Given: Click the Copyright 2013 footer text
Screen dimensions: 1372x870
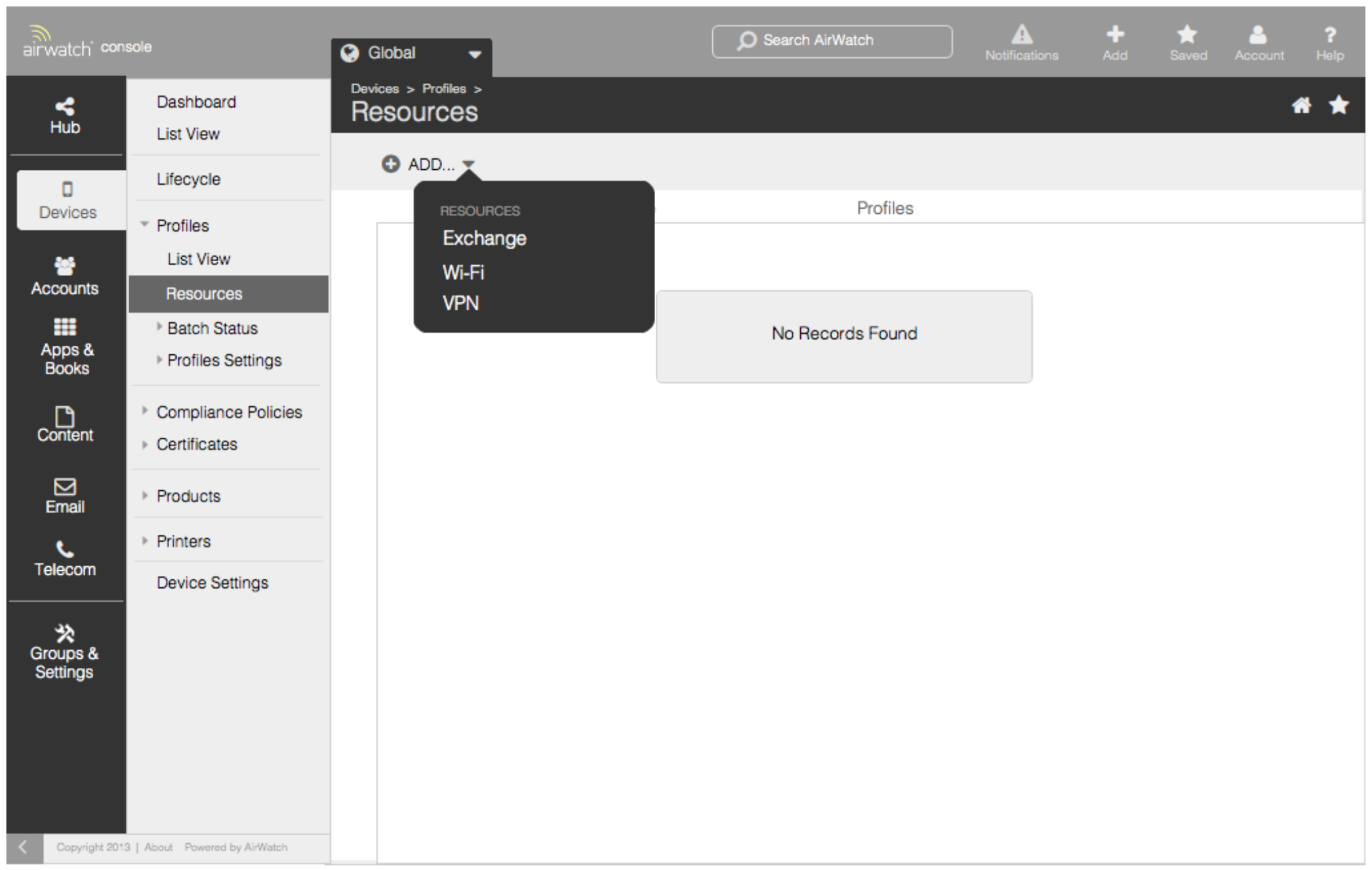Looking at the screenshot, I should [93, 847].
